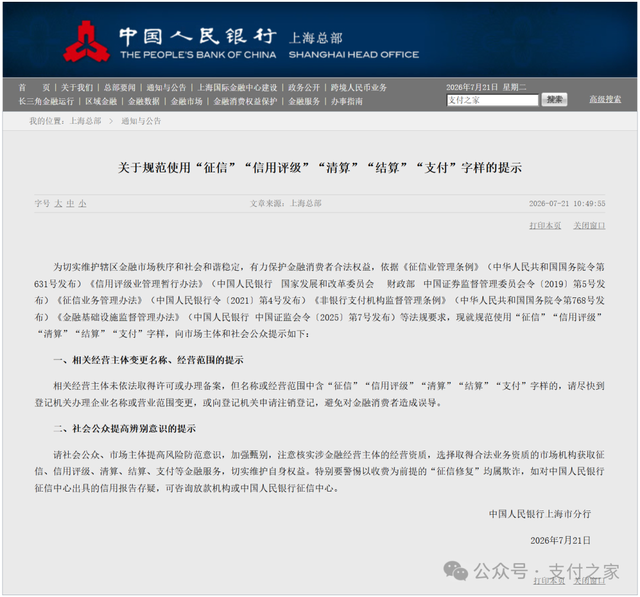Open the 首页 navigation item
Screen dimensions: 640x597
[34, 87]
